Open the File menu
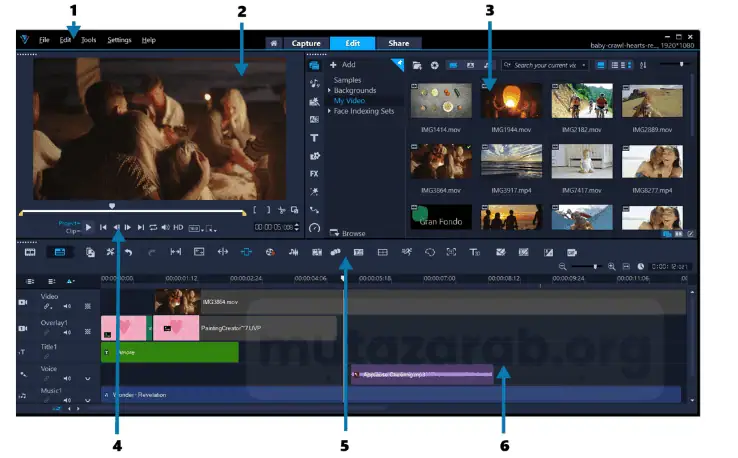Image resolution: width=738 pixels, height=458 pixels. pyautogui.click(x=44, y=40)
